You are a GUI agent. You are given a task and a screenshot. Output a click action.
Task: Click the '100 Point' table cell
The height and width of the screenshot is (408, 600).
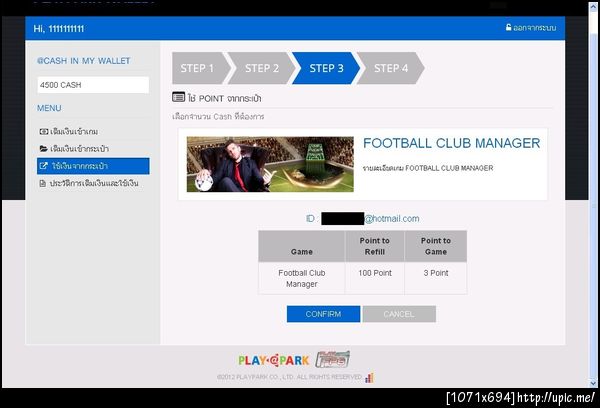click(375, 278)
